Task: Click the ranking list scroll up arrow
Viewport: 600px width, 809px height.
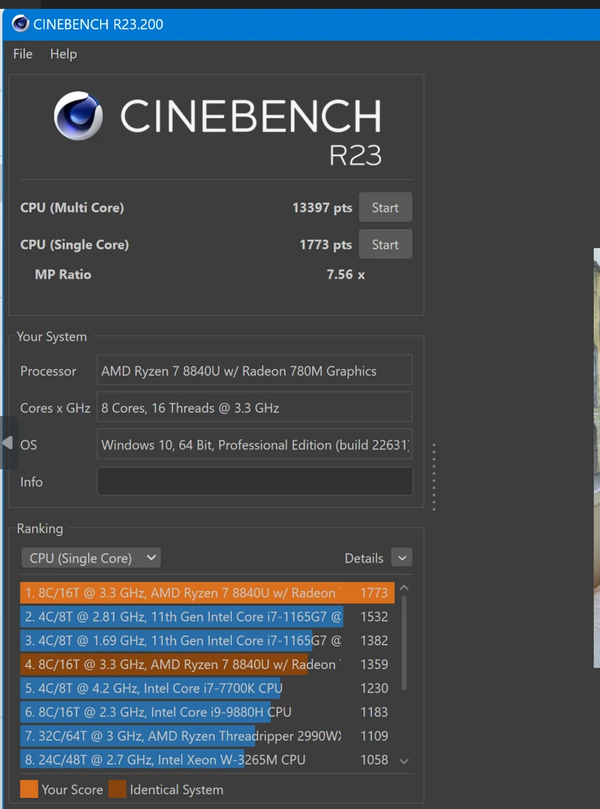Action: tap(404, 588)
